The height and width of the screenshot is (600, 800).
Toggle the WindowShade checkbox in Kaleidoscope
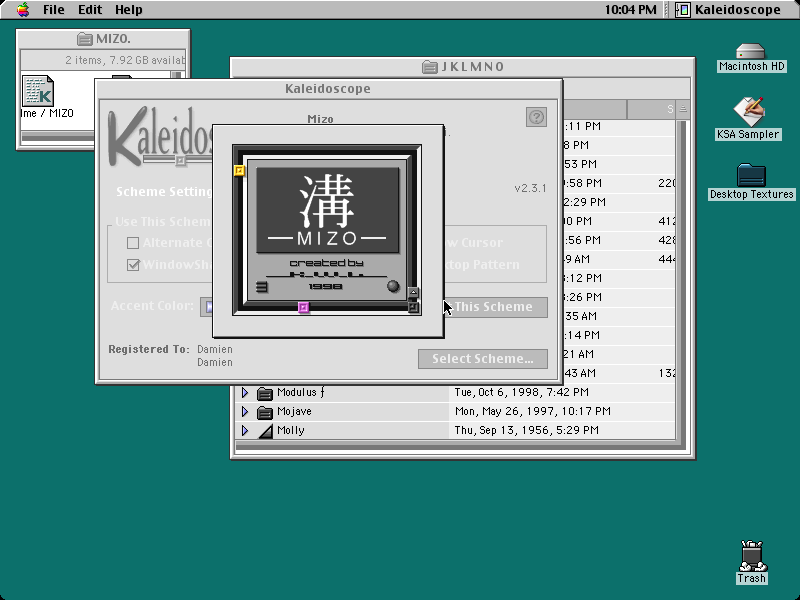click(x=133, y=265)
